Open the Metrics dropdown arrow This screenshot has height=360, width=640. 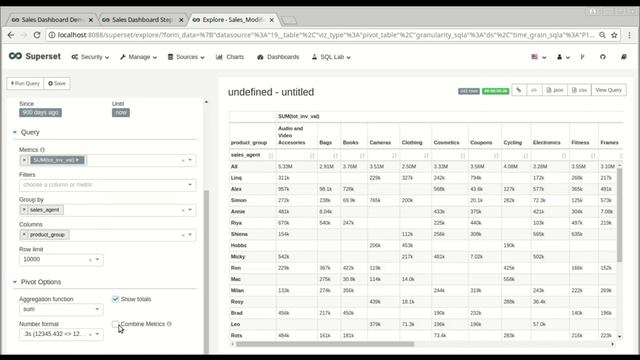tap(190, 160)
